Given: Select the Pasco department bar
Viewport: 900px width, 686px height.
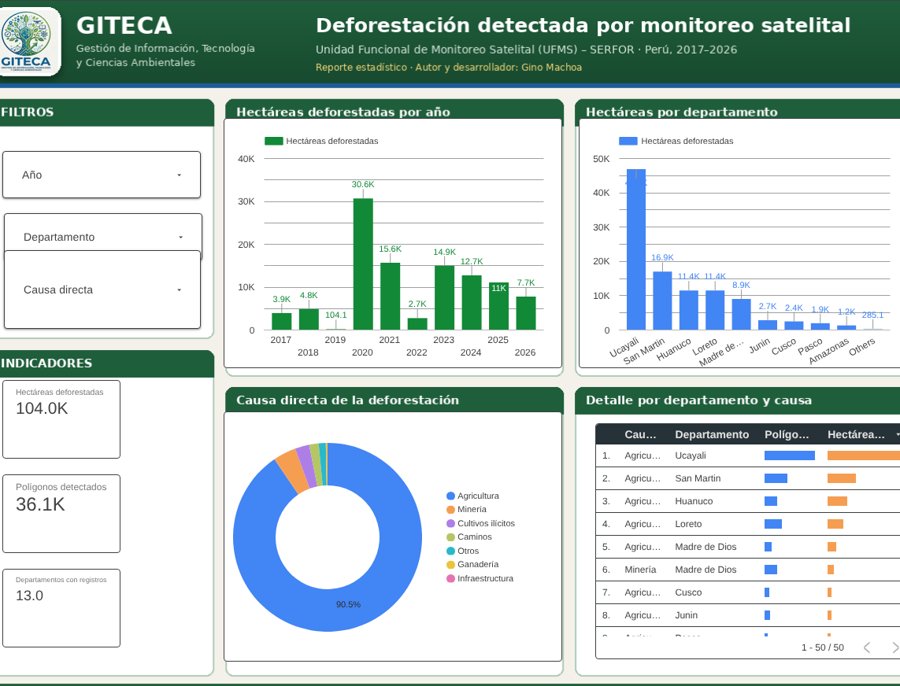Looking at the screenshot, I should pos(820,327).
